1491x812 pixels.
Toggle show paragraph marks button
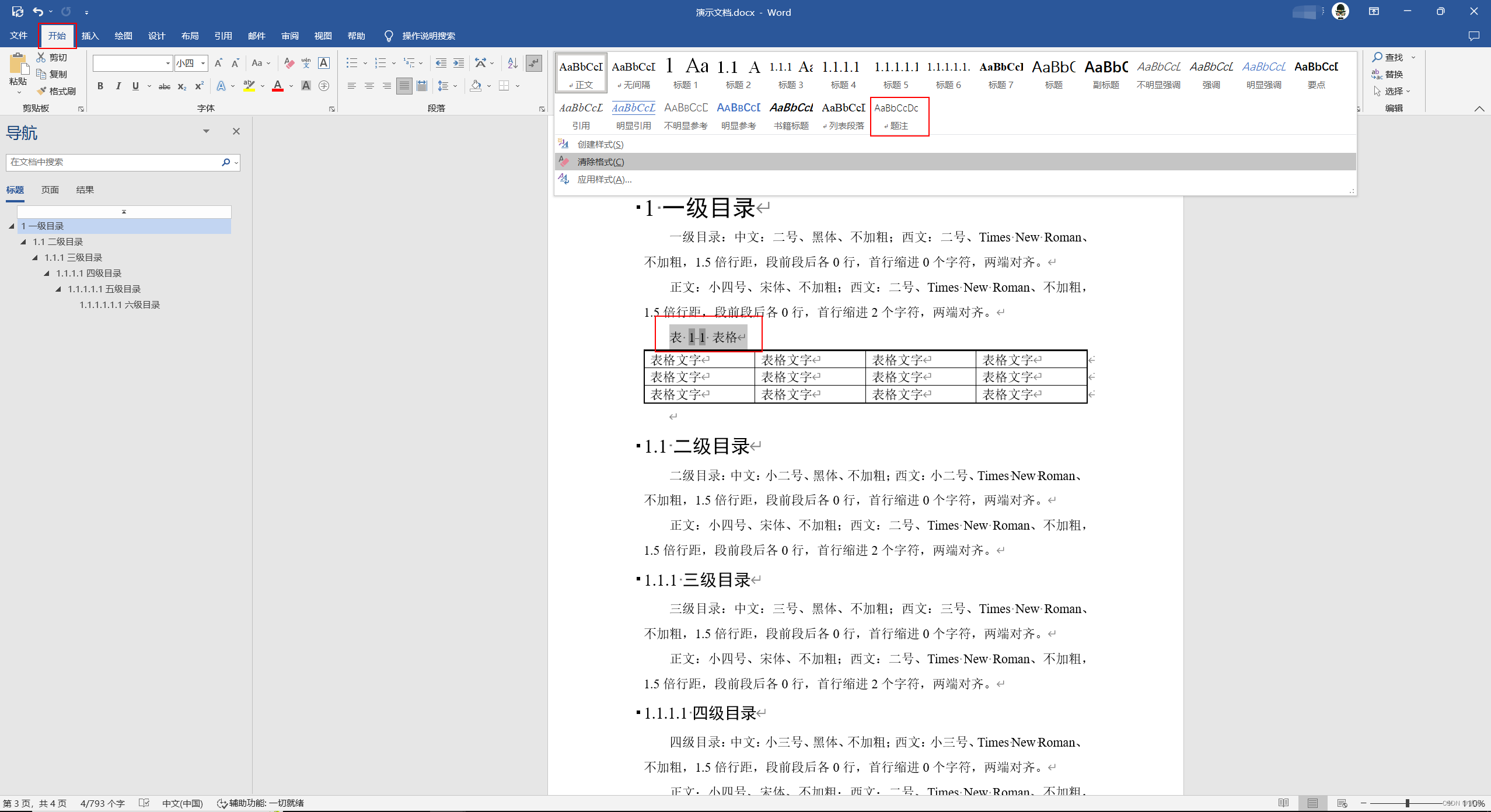tap(533, 63)
